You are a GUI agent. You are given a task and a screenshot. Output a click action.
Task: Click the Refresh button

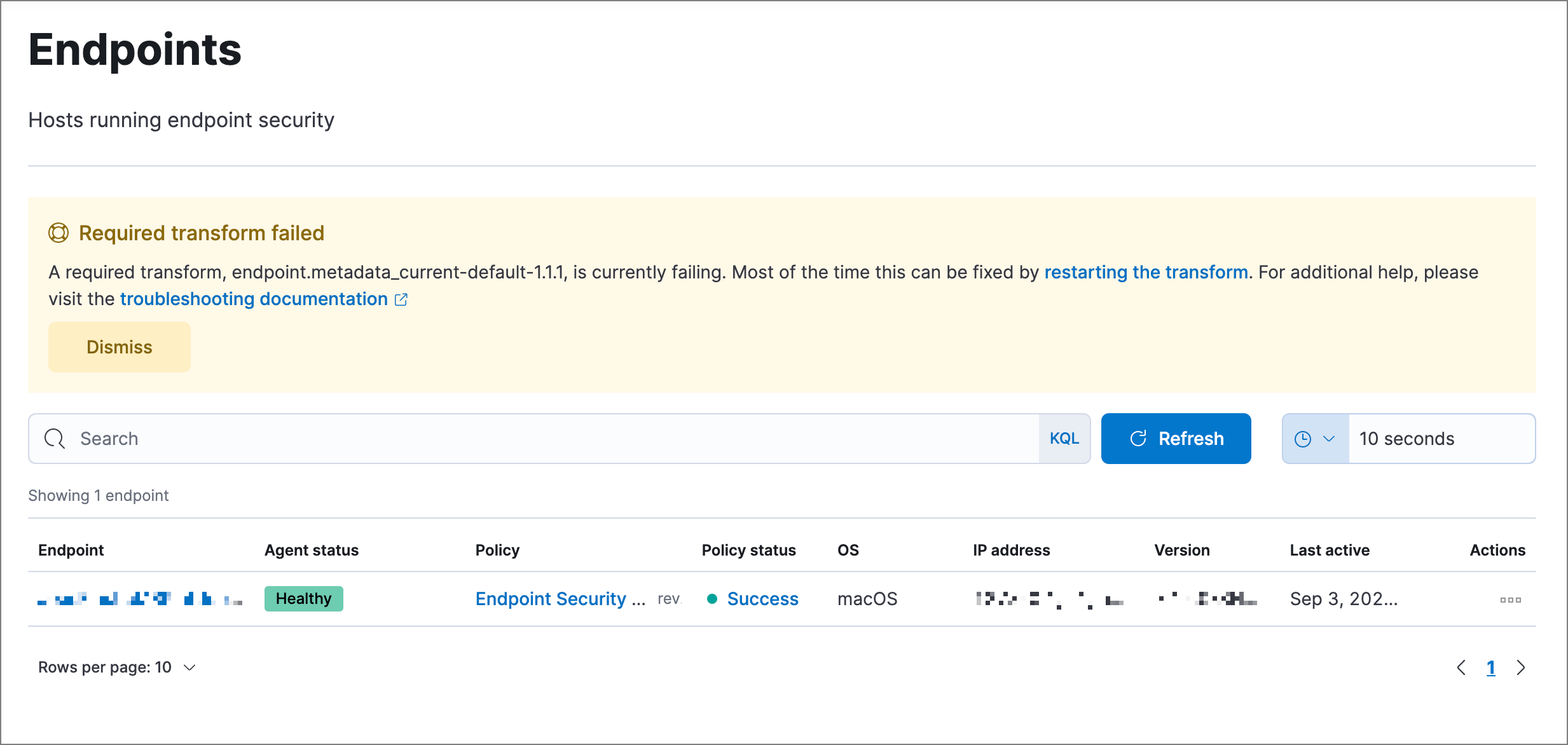click(x=1176, y=438)
